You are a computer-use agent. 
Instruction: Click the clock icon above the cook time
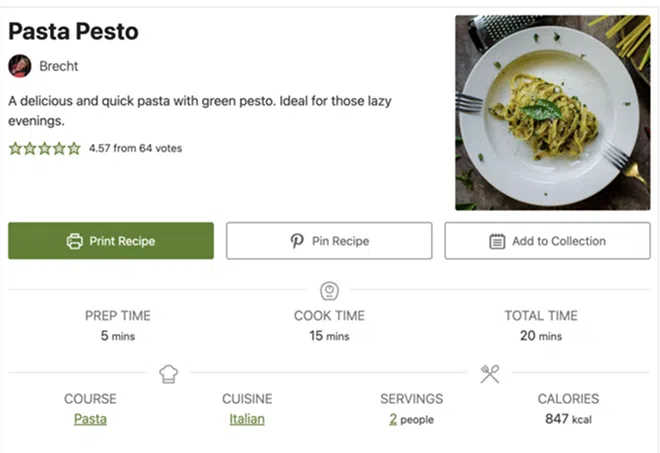point(329,291)
